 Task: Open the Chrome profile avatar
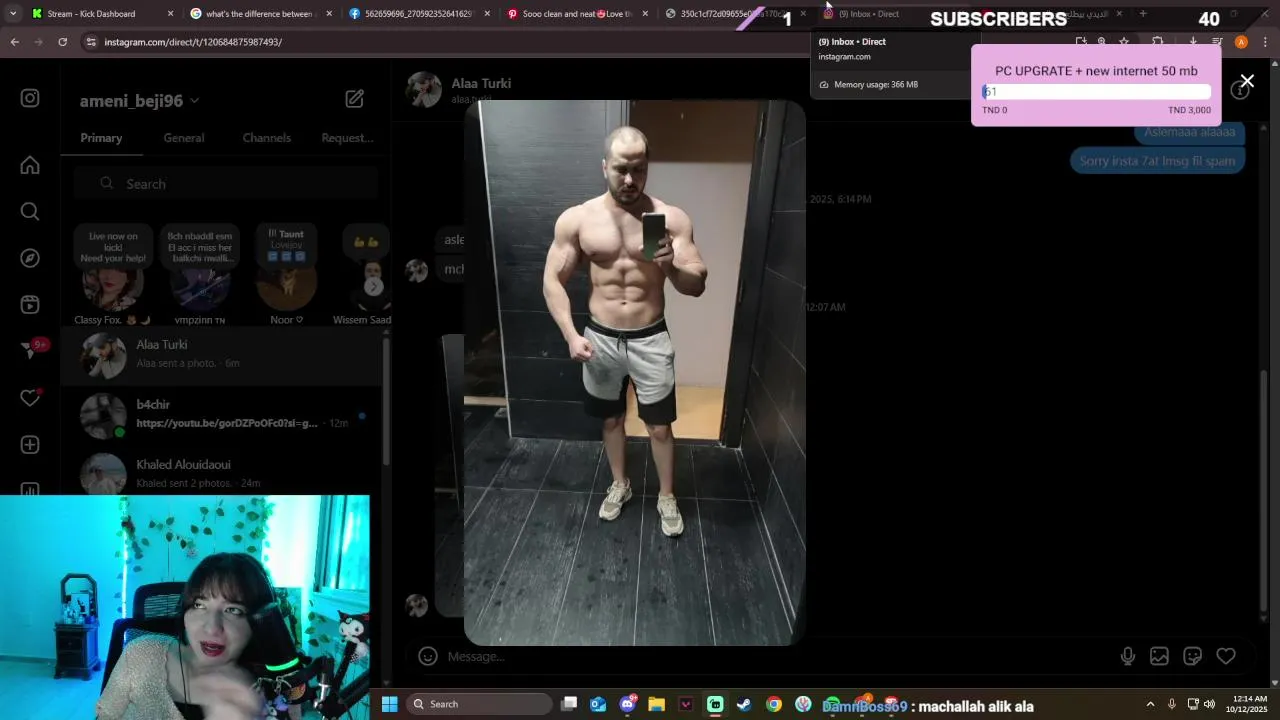coord(1241,42)
